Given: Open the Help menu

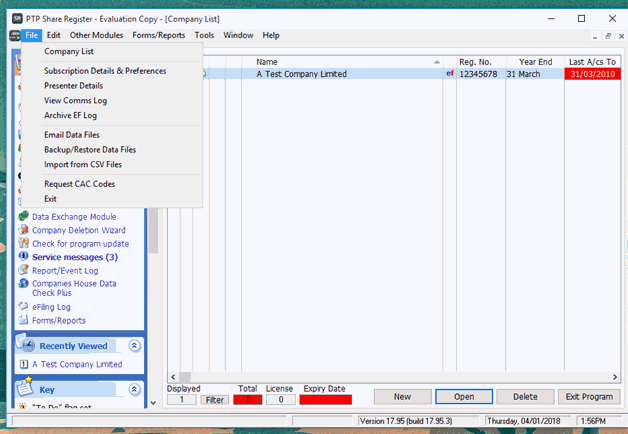Looking at the screenshot, I should (271, 35).
